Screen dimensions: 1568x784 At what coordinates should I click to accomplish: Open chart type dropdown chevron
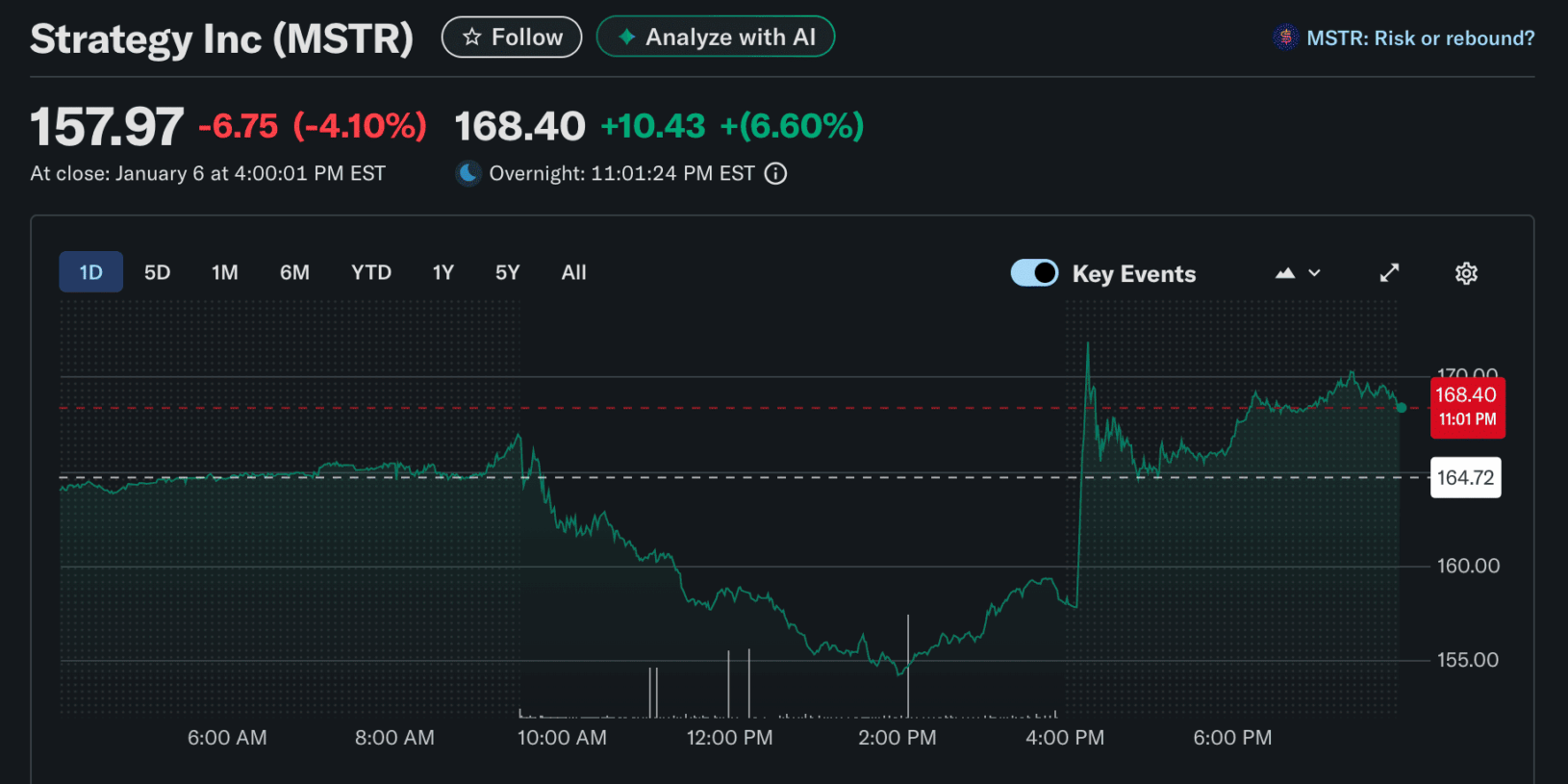1315,273
